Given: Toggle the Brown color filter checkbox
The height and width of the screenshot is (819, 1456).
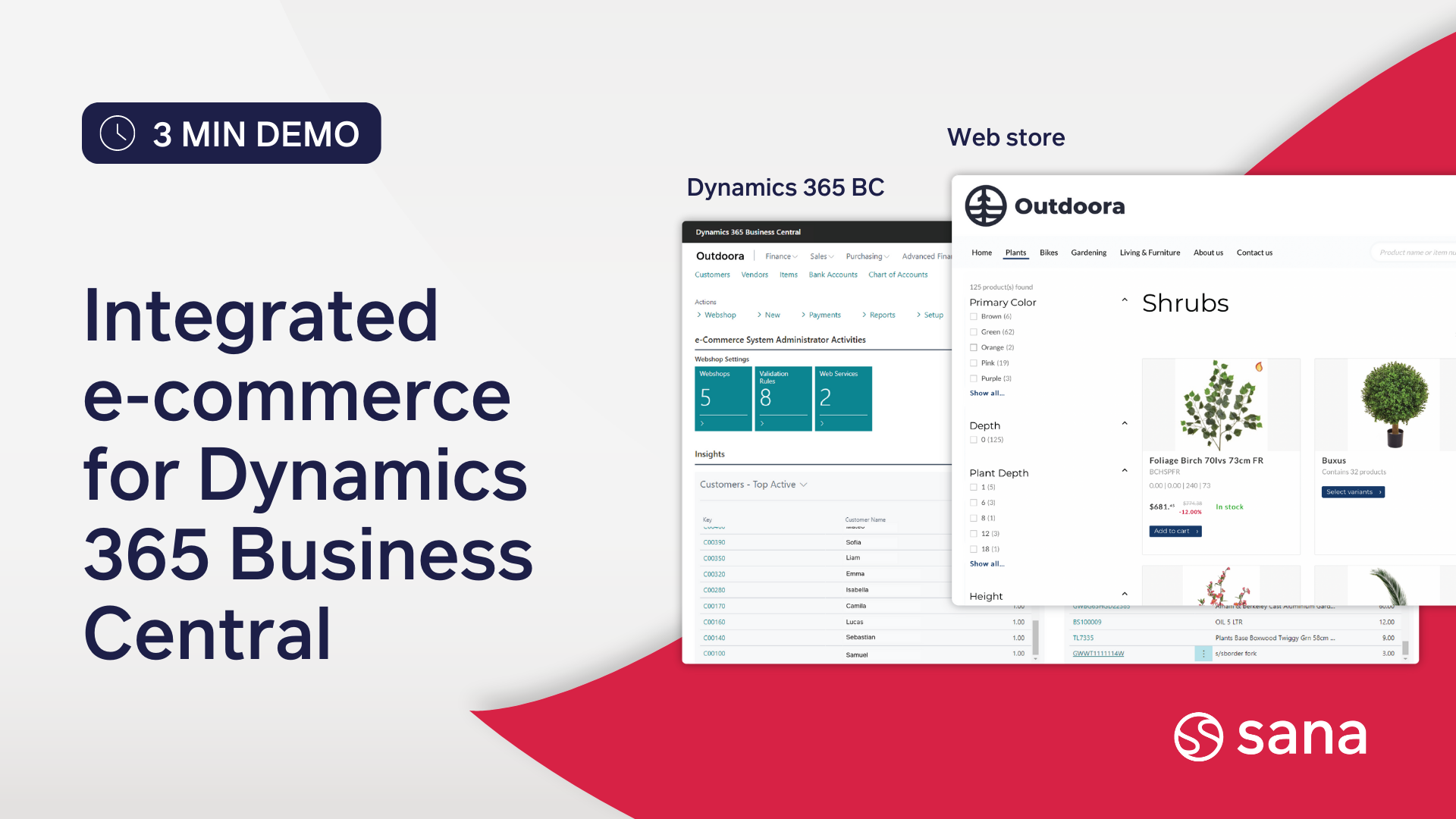Looking at the screenshot, I should click(x=973, y=317).
